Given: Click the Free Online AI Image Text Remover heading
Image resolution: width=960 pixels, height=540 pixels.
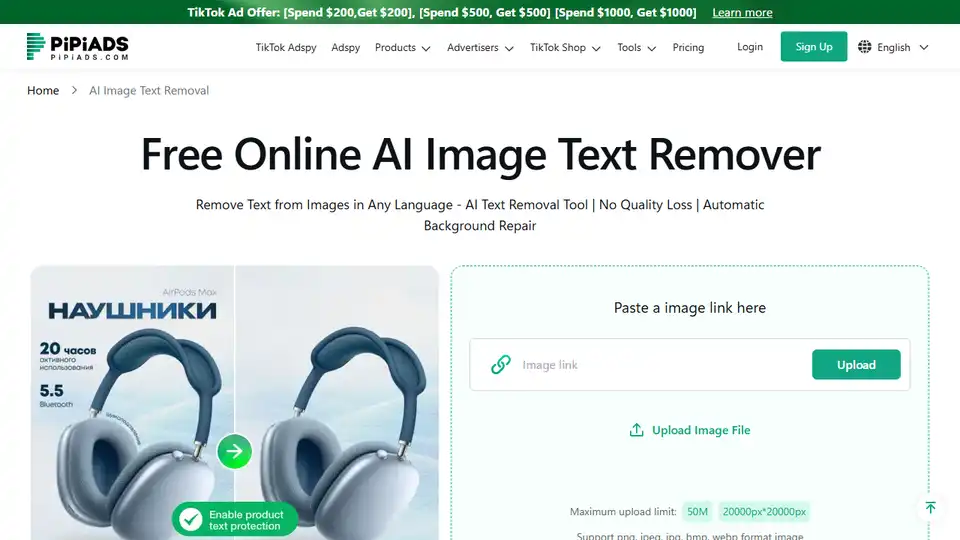Looking at the screenshot, I should click(481, 154).
